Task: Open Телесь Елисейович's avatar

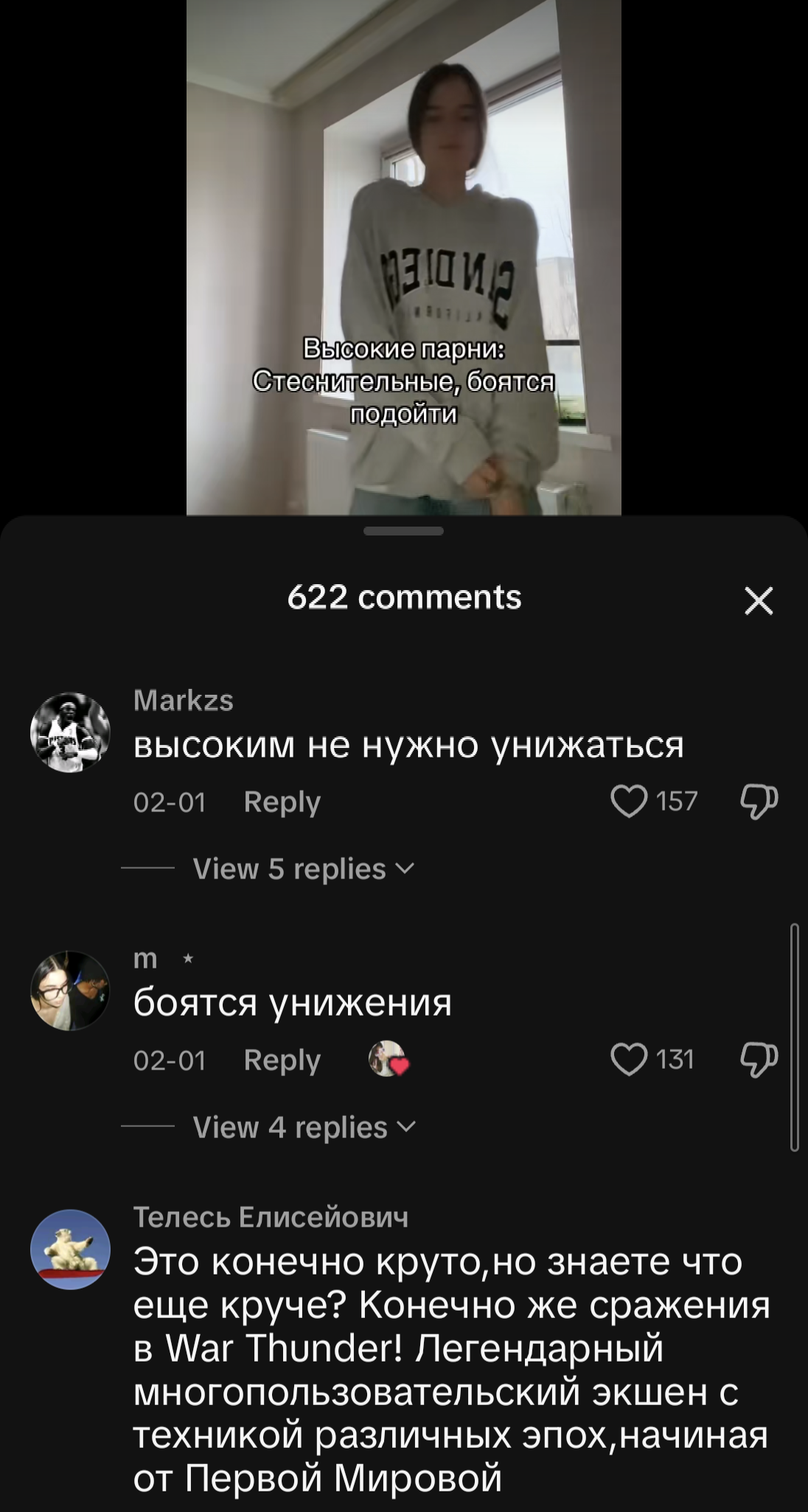Action: click(x=70, y=1249)
